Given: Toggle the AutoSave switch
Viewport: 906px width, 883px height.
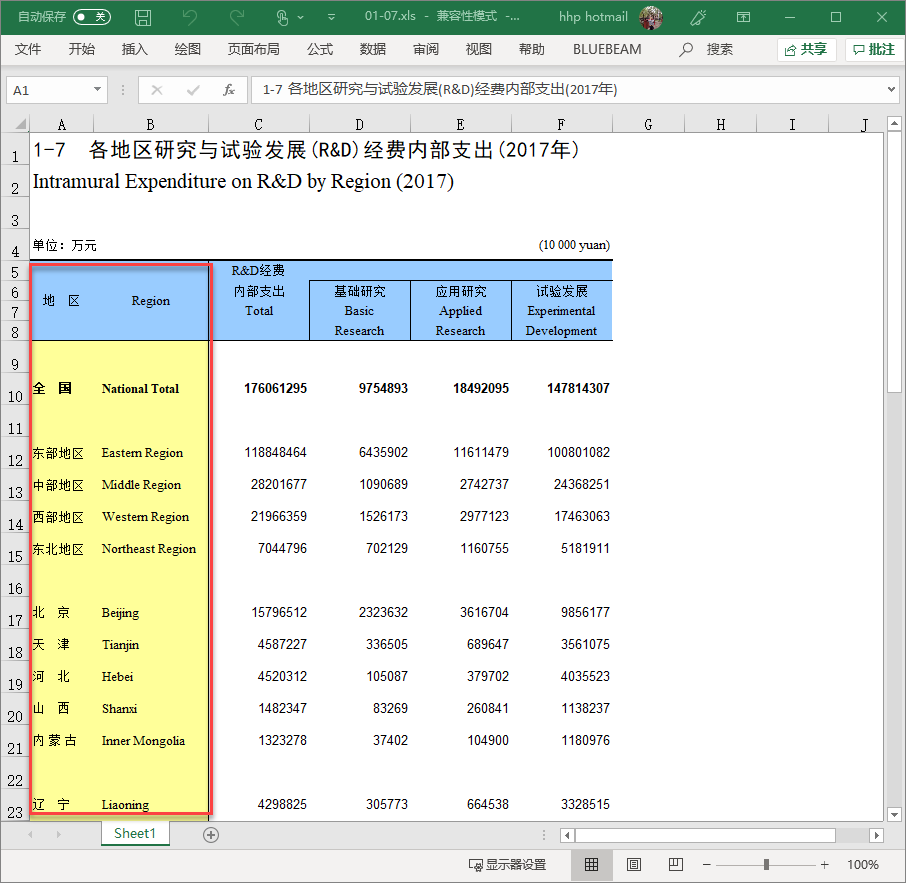Looking at the screenshot, I should 92,17.
